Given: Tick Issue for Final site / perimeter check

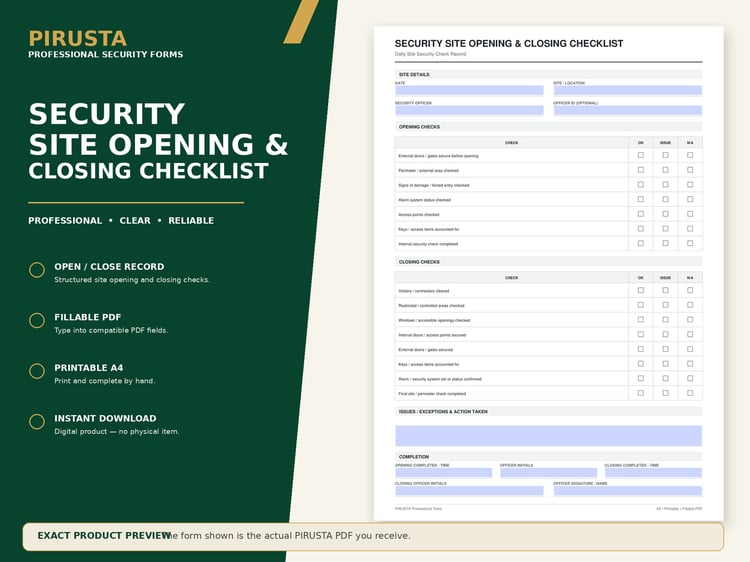Looking at the screenshot, I should pos(665,393).
